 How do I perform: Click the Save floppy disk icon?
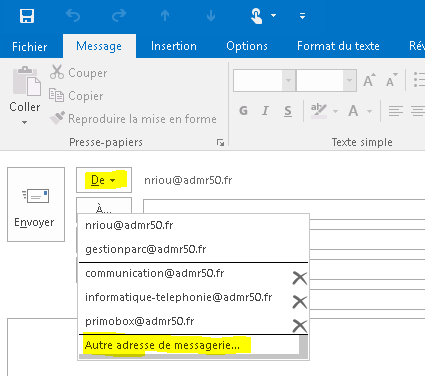click(x=27, y=16)
